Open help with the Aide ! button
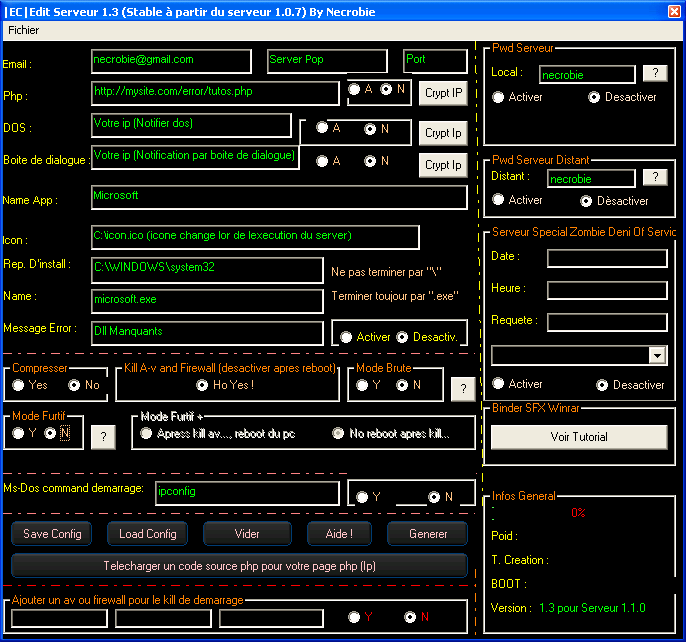The width and height of the screenshot is (686, 642). [339, 534]
